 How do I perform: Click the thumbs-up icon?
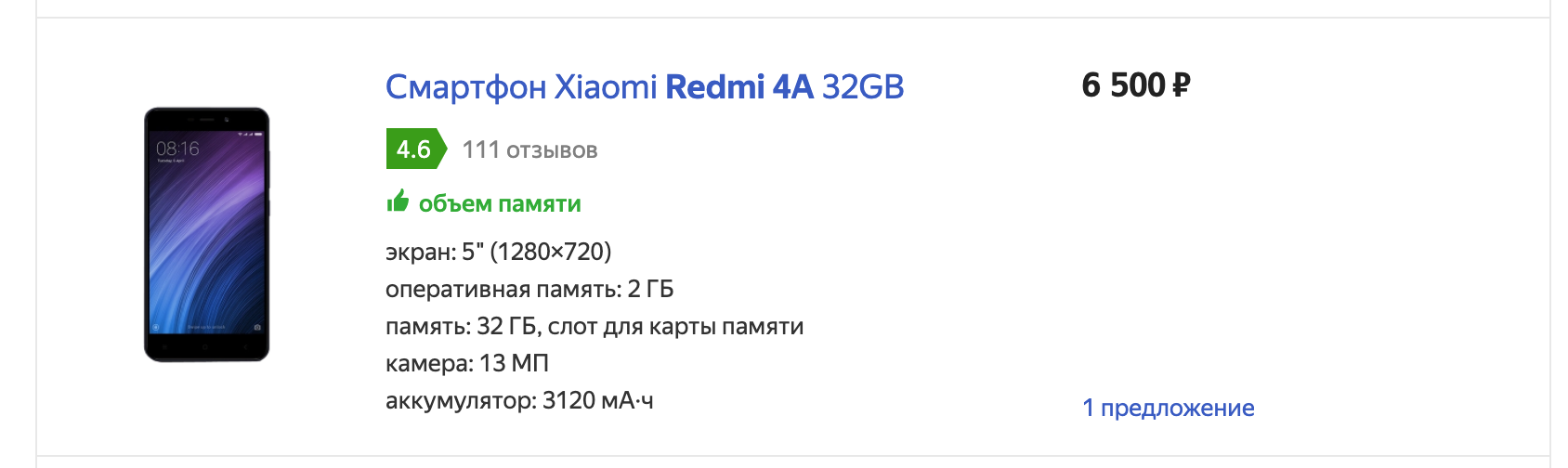point(398,201)
